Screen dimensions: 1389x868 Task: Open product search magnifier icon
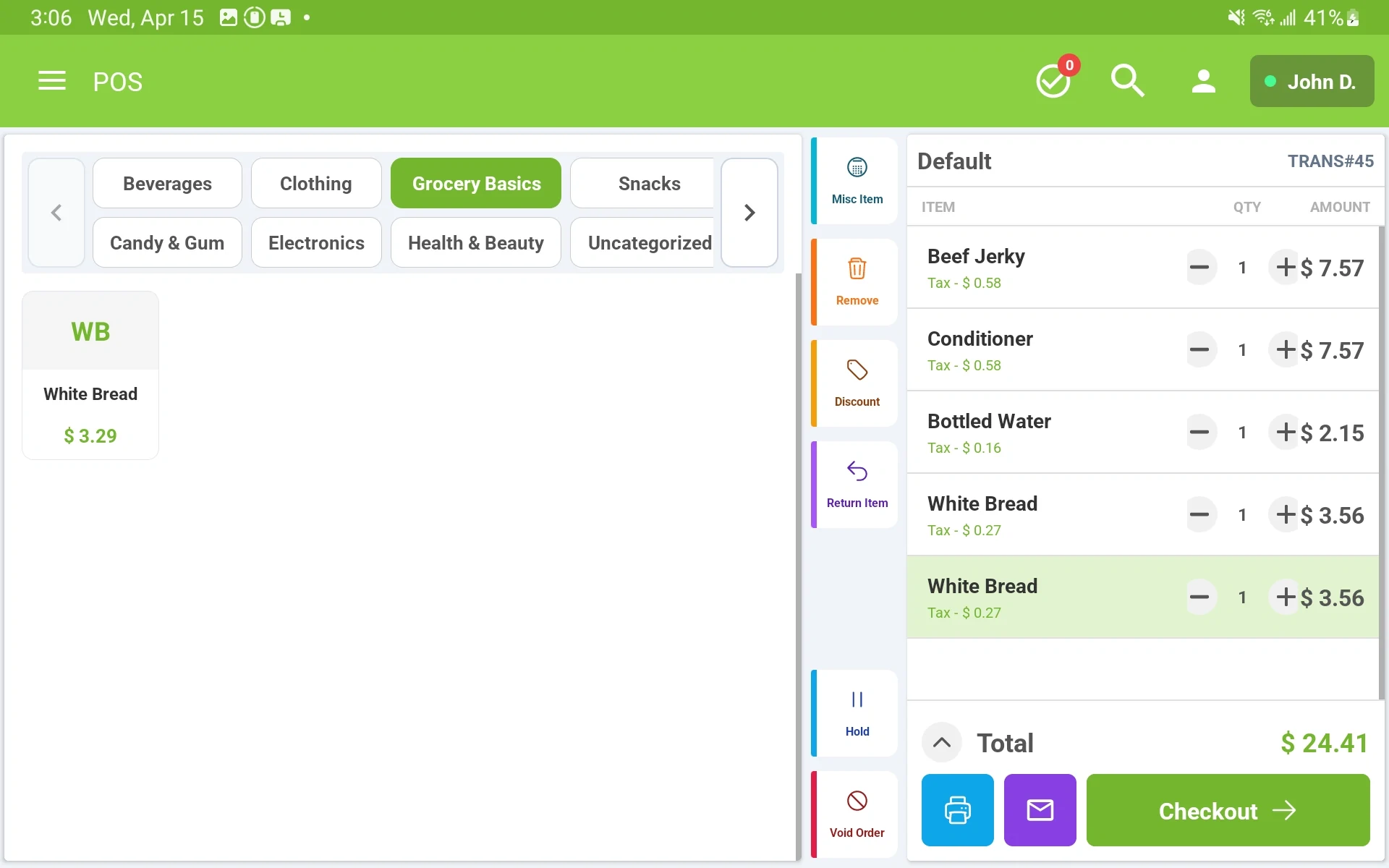[1127, 81]
